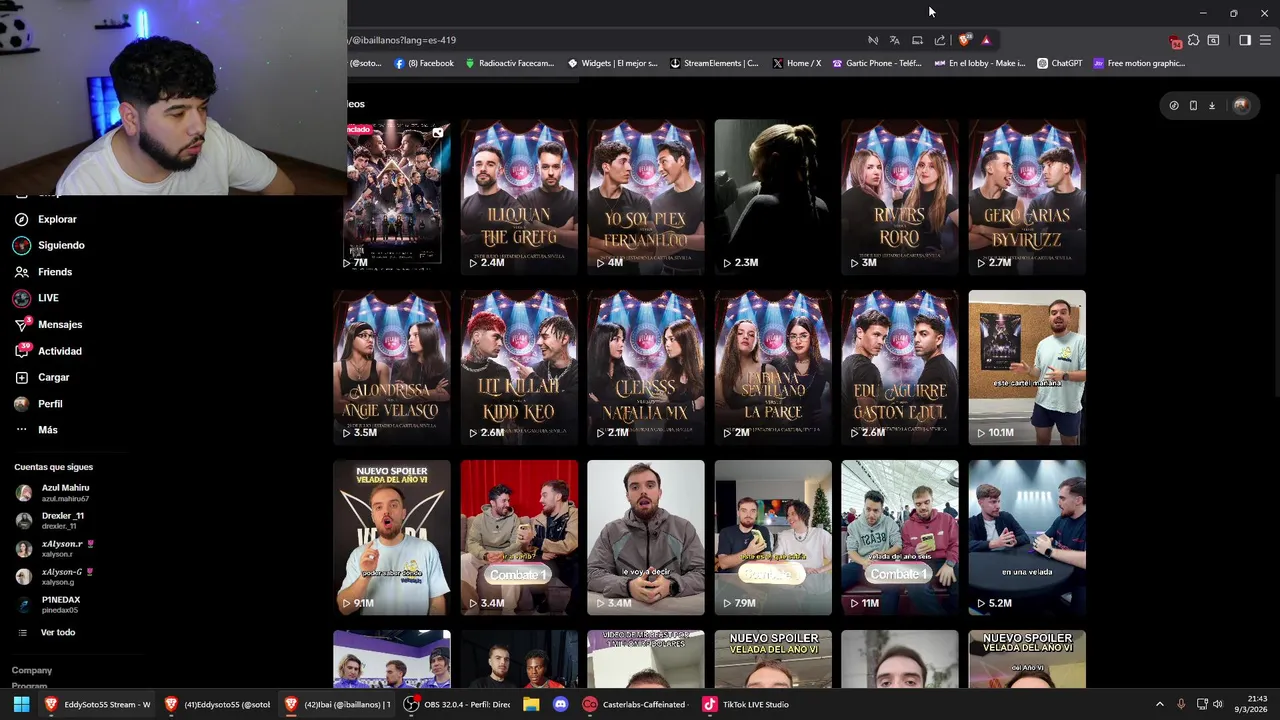Open Illojuan vs TheGrefg video
1280x720 pixels.
519,197
